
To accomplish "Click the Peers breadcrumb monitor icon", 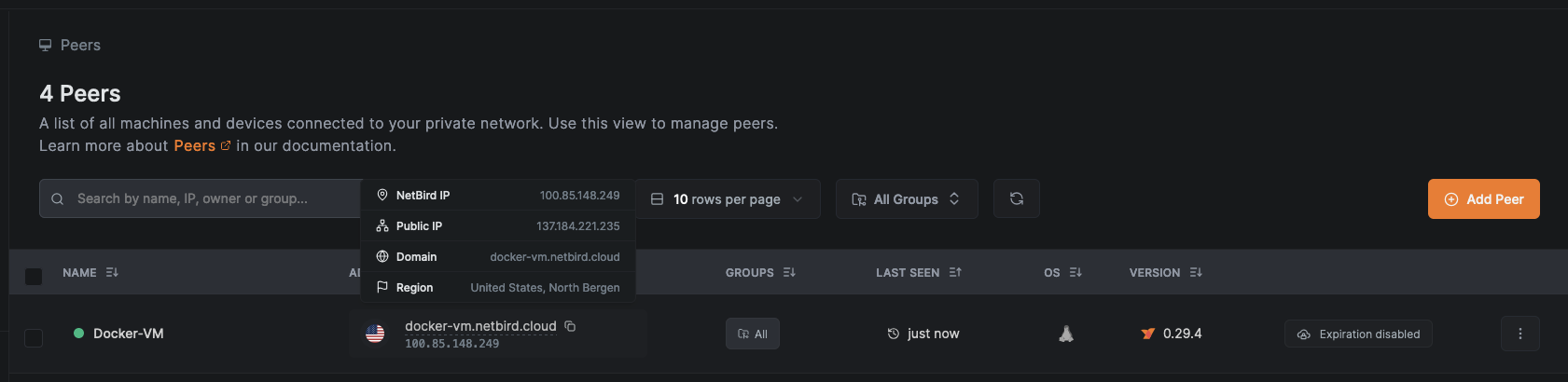I will click(x=45, y=45).
